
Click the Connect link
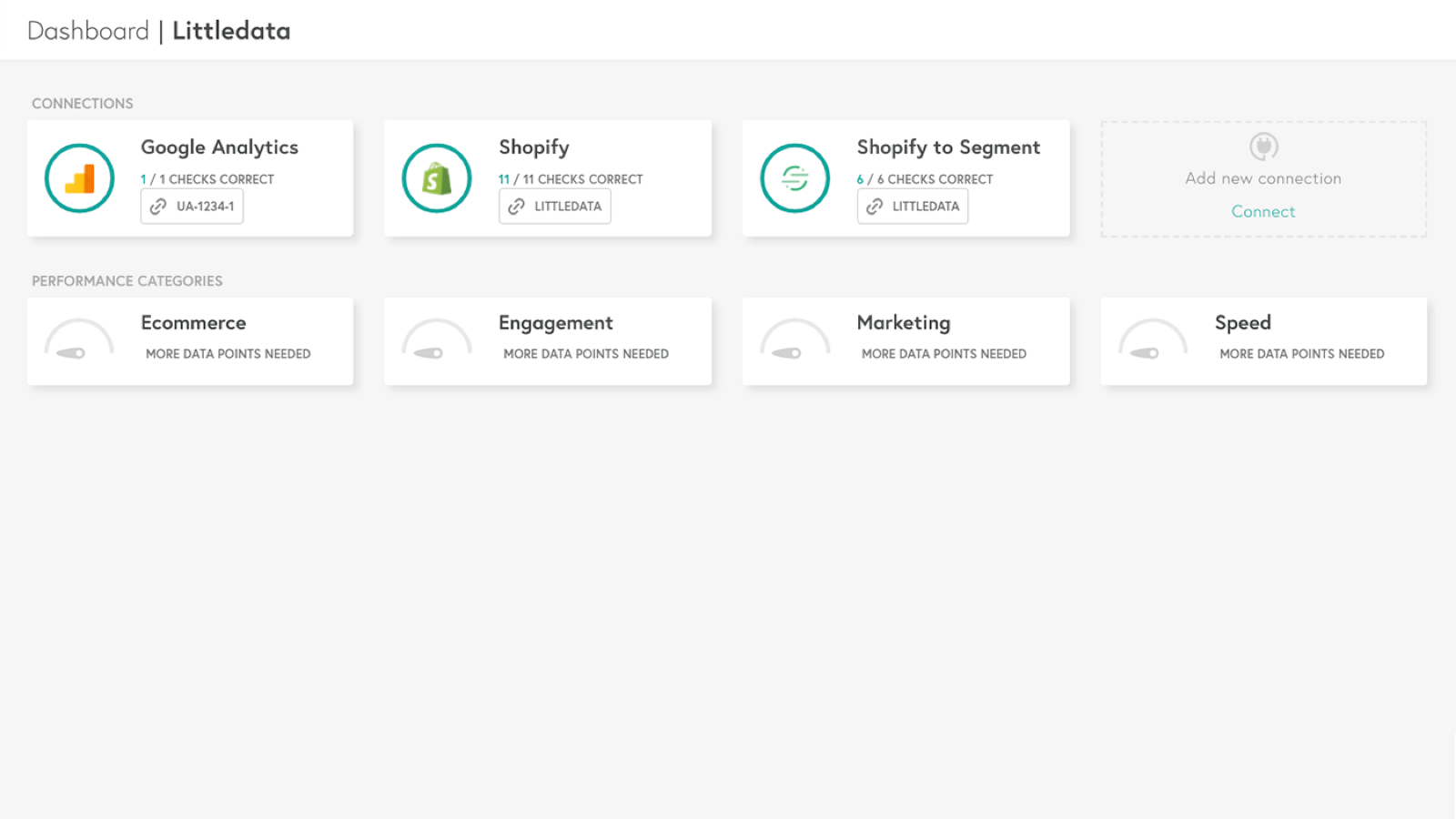(1263, 211)
